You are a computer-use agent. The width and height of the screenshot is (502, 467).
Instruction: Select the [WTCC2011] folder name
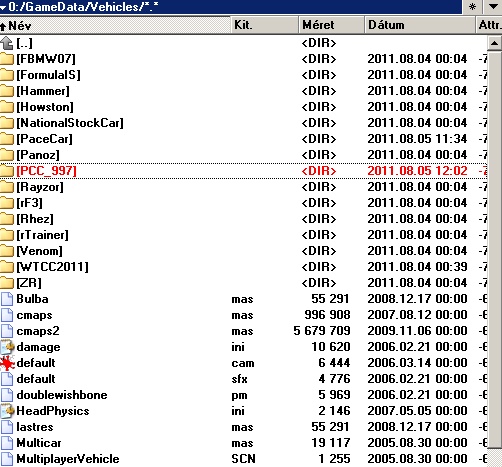click(x=53, y=267)
